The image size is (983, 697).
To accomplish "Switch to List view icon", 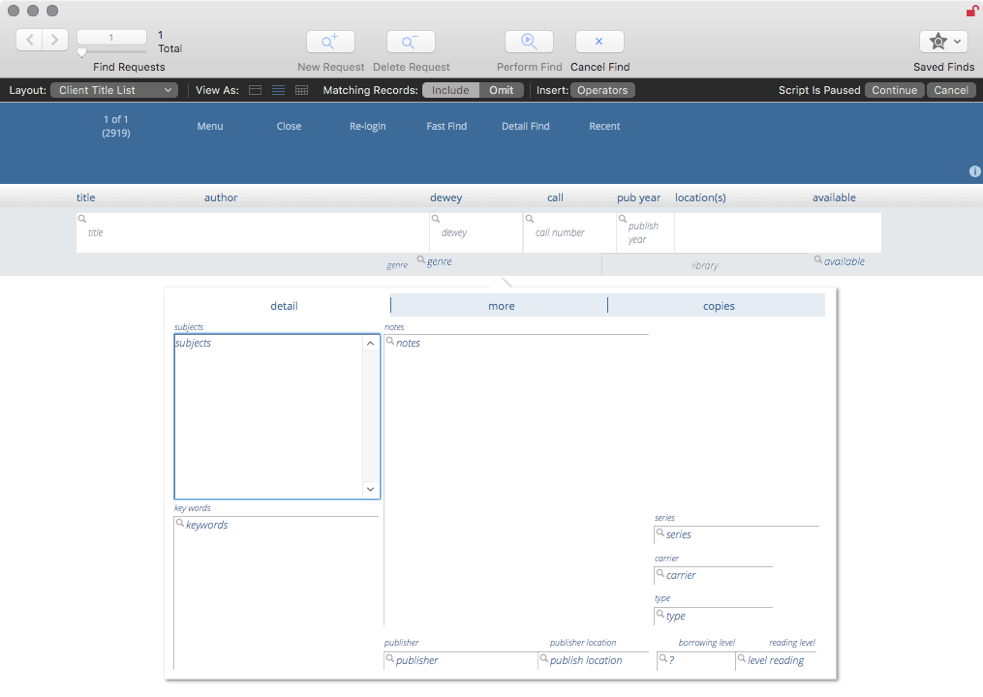I will click(x=278, y=90).
